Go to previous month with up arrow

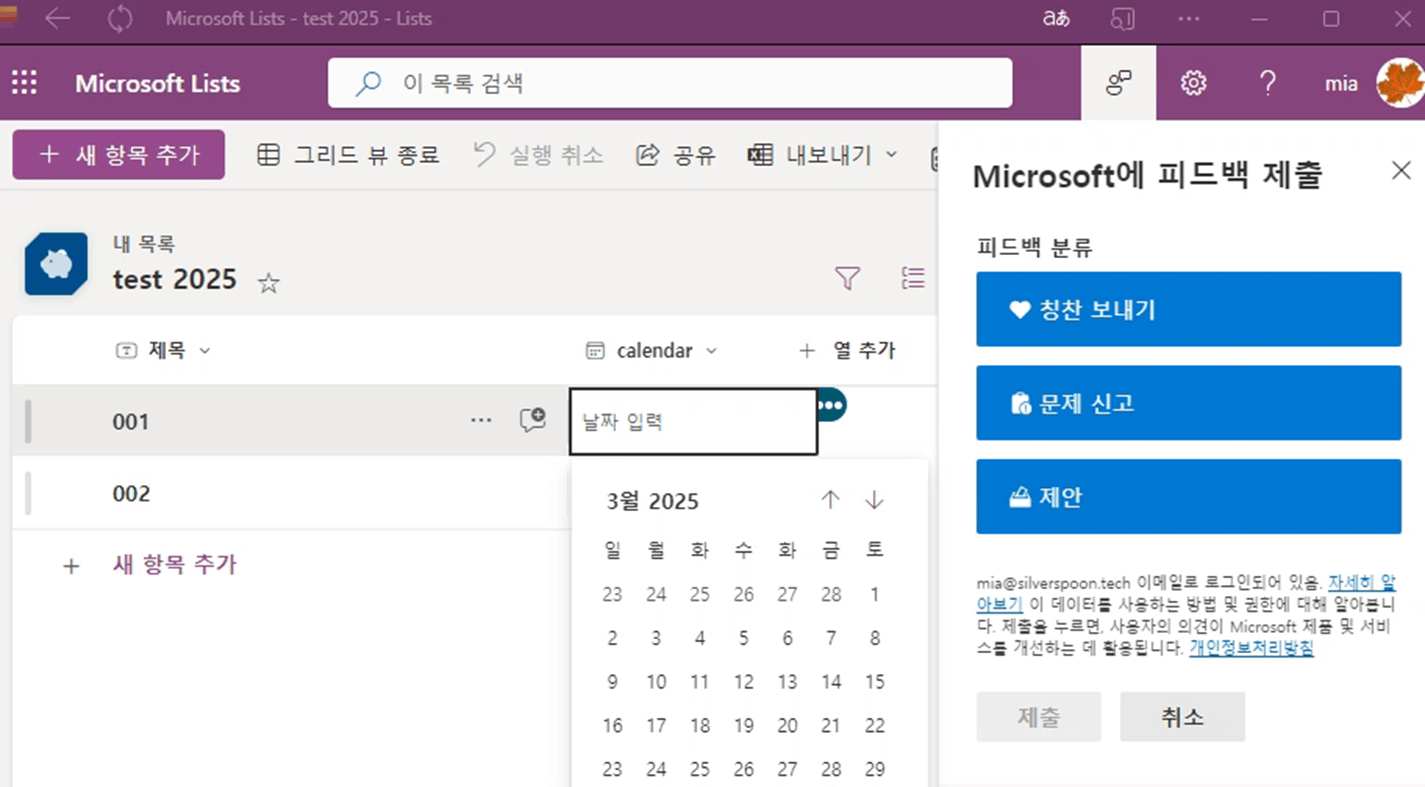830,500
